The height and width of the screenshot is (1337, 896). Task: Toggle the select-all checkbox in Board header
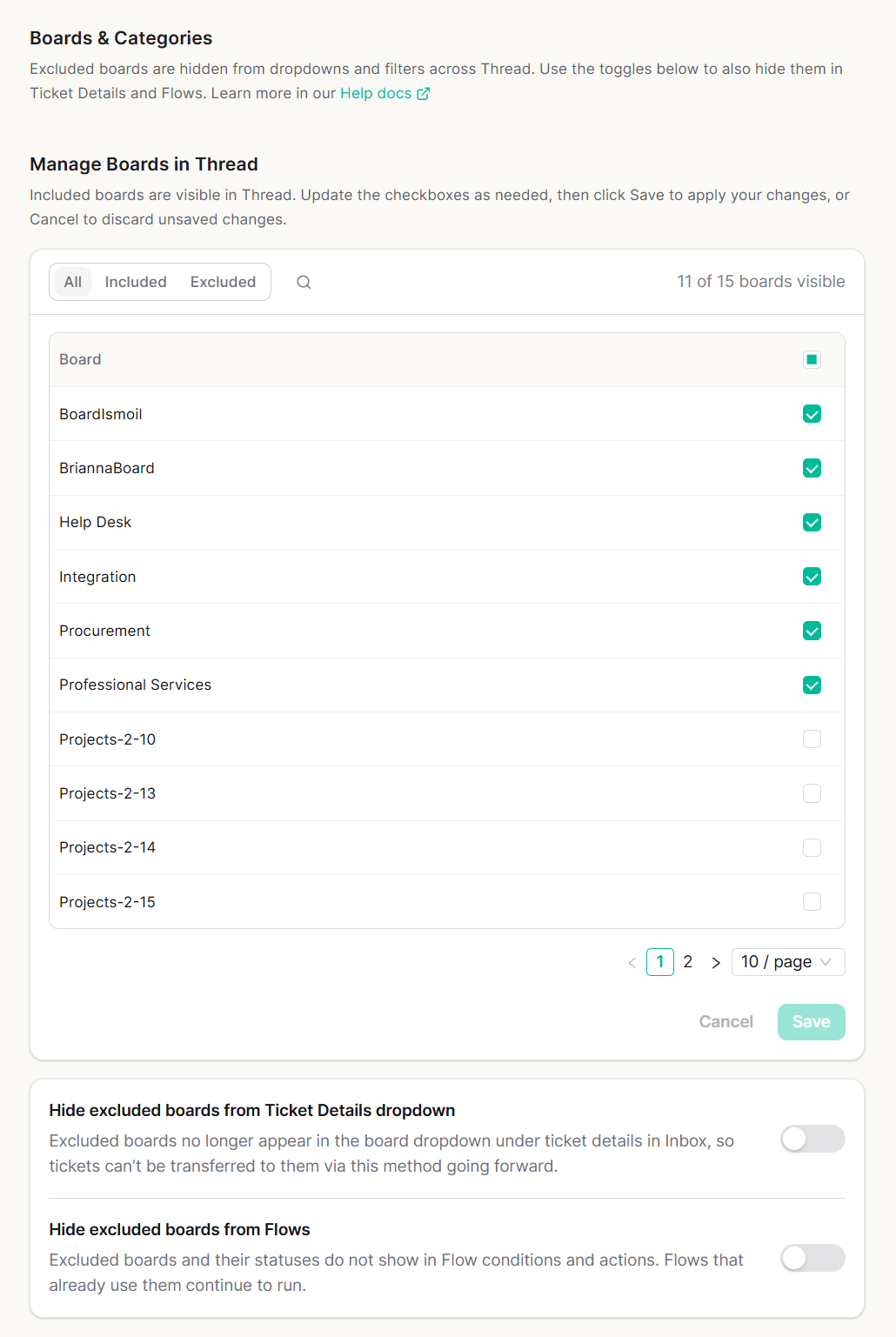tap(812, 359)
